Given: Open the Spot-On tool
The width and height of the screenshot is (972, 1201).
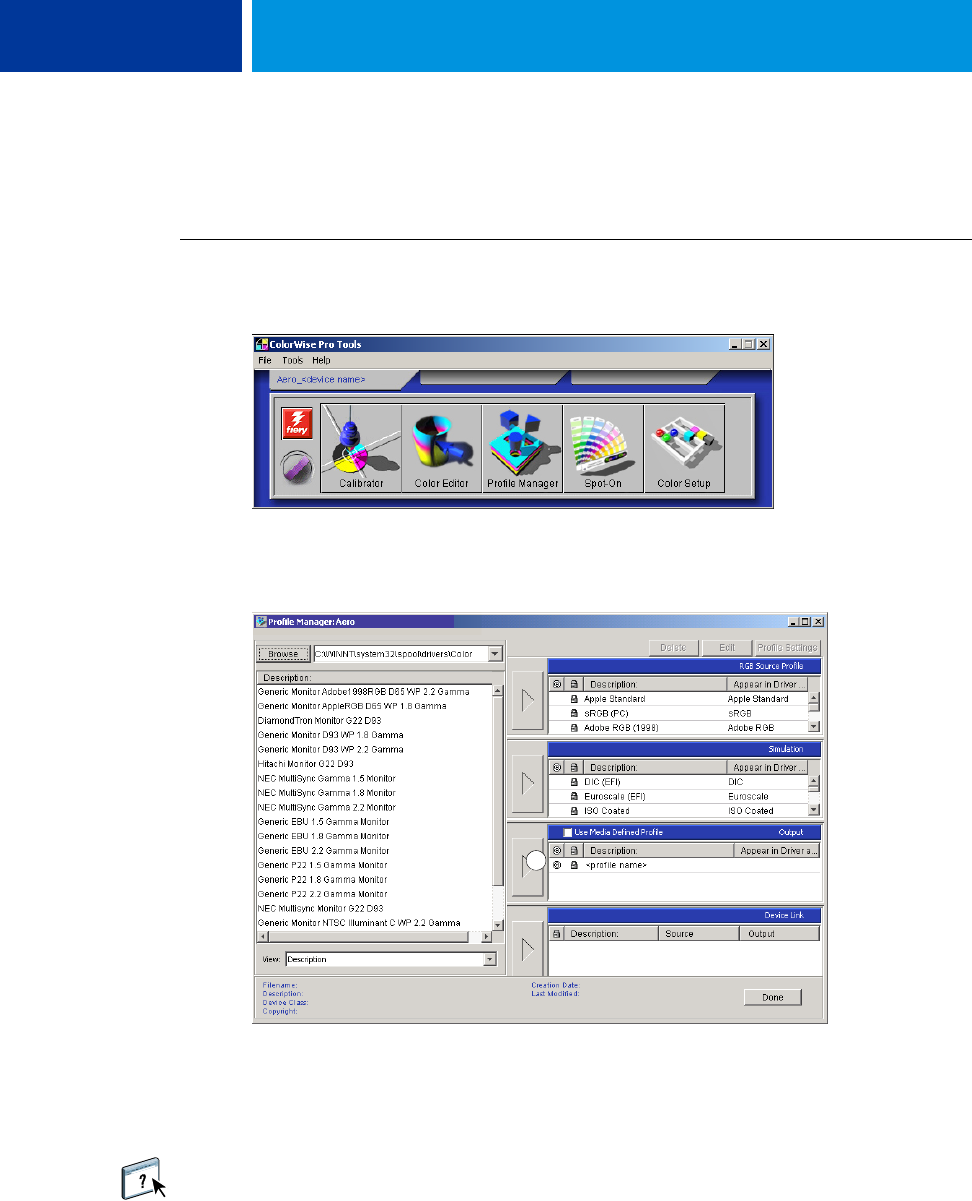Looking at the screenshot, I should 603,448.
